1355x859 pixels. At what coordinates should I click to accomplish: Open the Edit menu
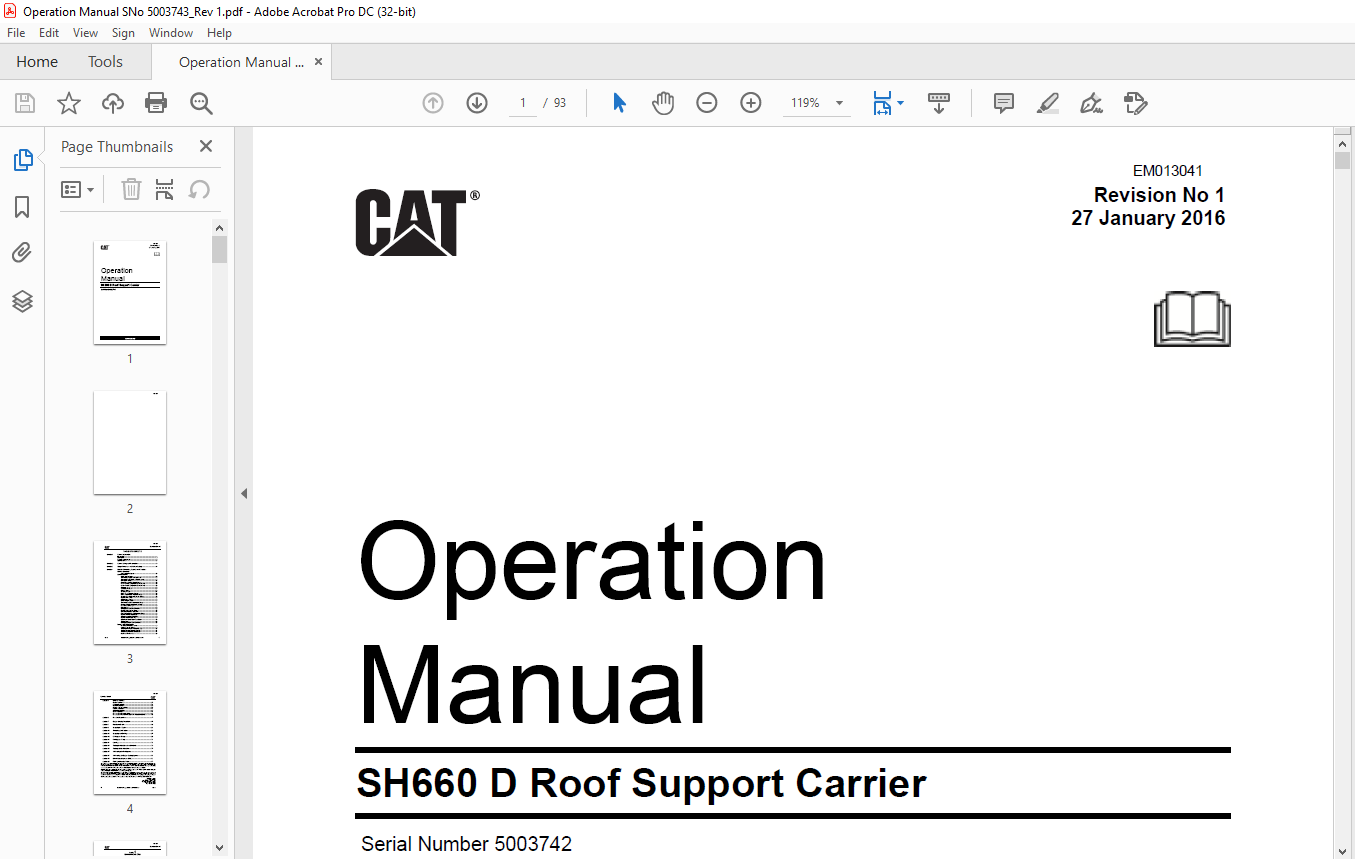[x=49, y=33]
